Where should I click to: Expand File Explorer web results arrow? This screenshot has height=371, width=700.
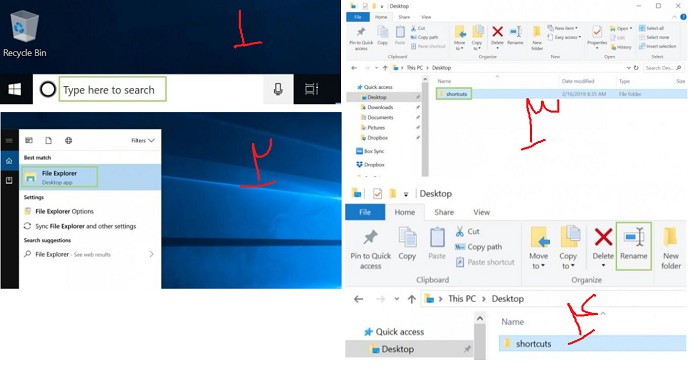151,254
